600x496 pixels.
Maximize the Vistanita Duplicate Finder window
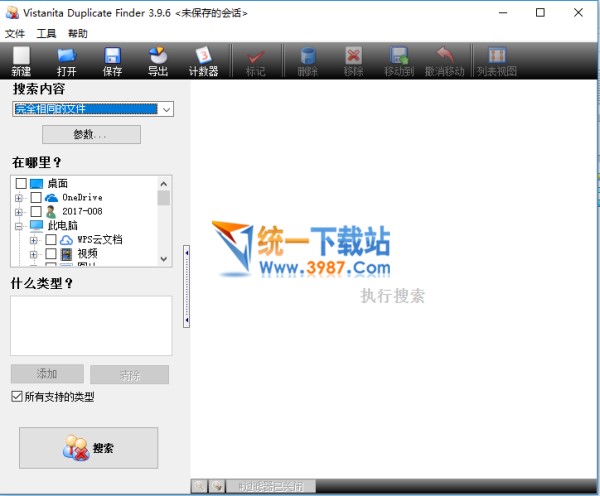(x=540, y=13)
